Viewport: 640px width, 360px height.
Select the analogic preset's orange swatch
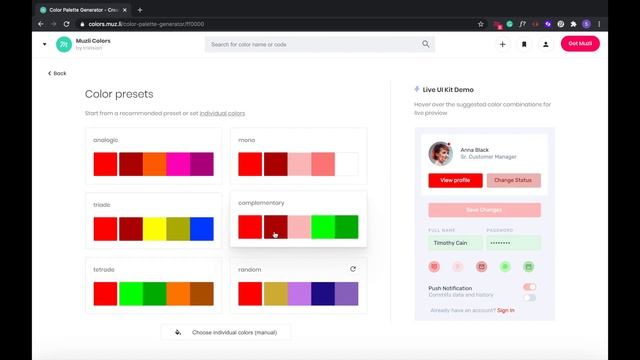click(x=155, y=164)
